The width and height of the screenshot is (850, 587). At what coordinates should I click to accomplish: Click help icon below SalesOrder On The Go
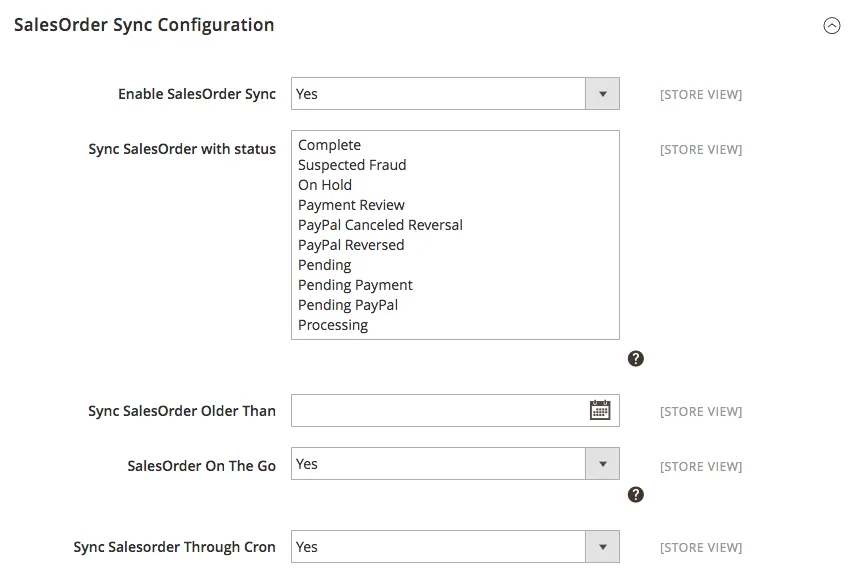point(635,494)
